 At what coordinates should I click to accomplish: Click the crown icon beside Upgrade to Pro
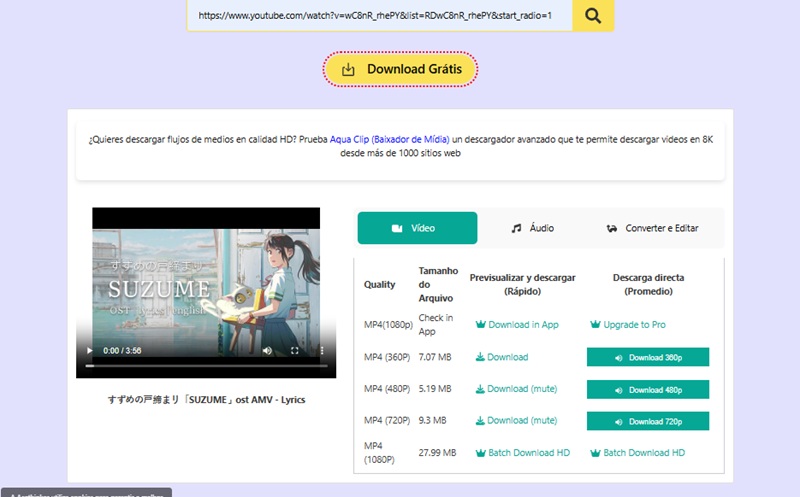(x=595, y=324)
